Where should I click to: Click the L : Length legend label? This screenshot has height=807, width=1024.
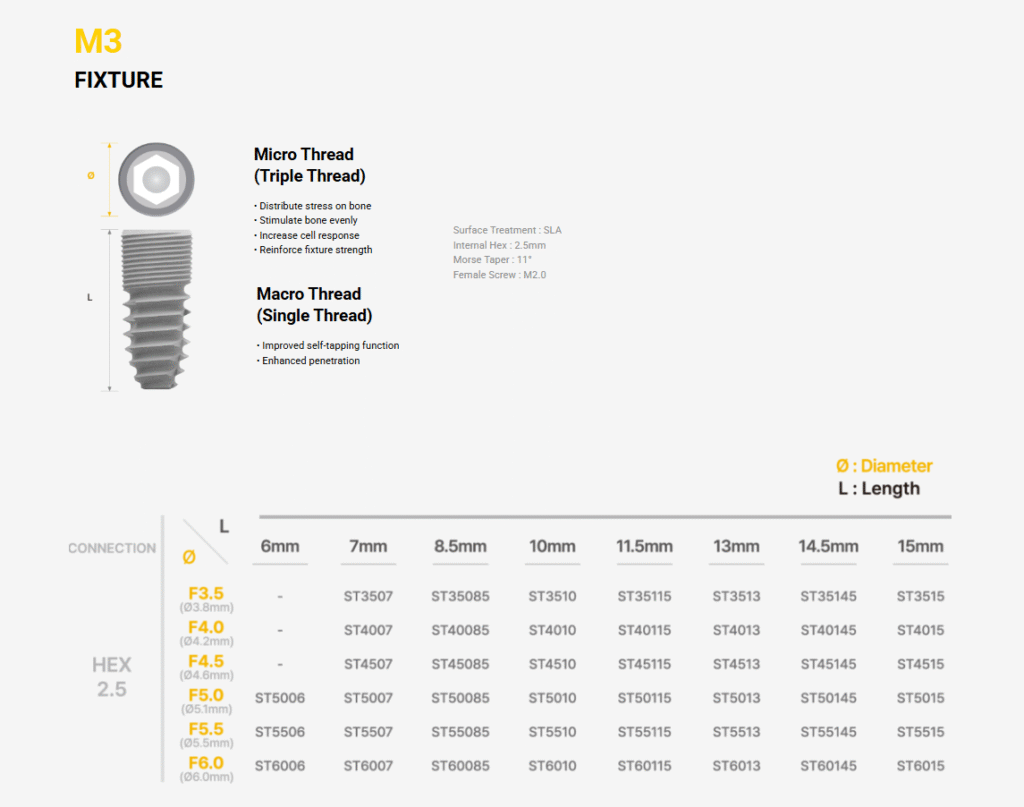[879, 488]
